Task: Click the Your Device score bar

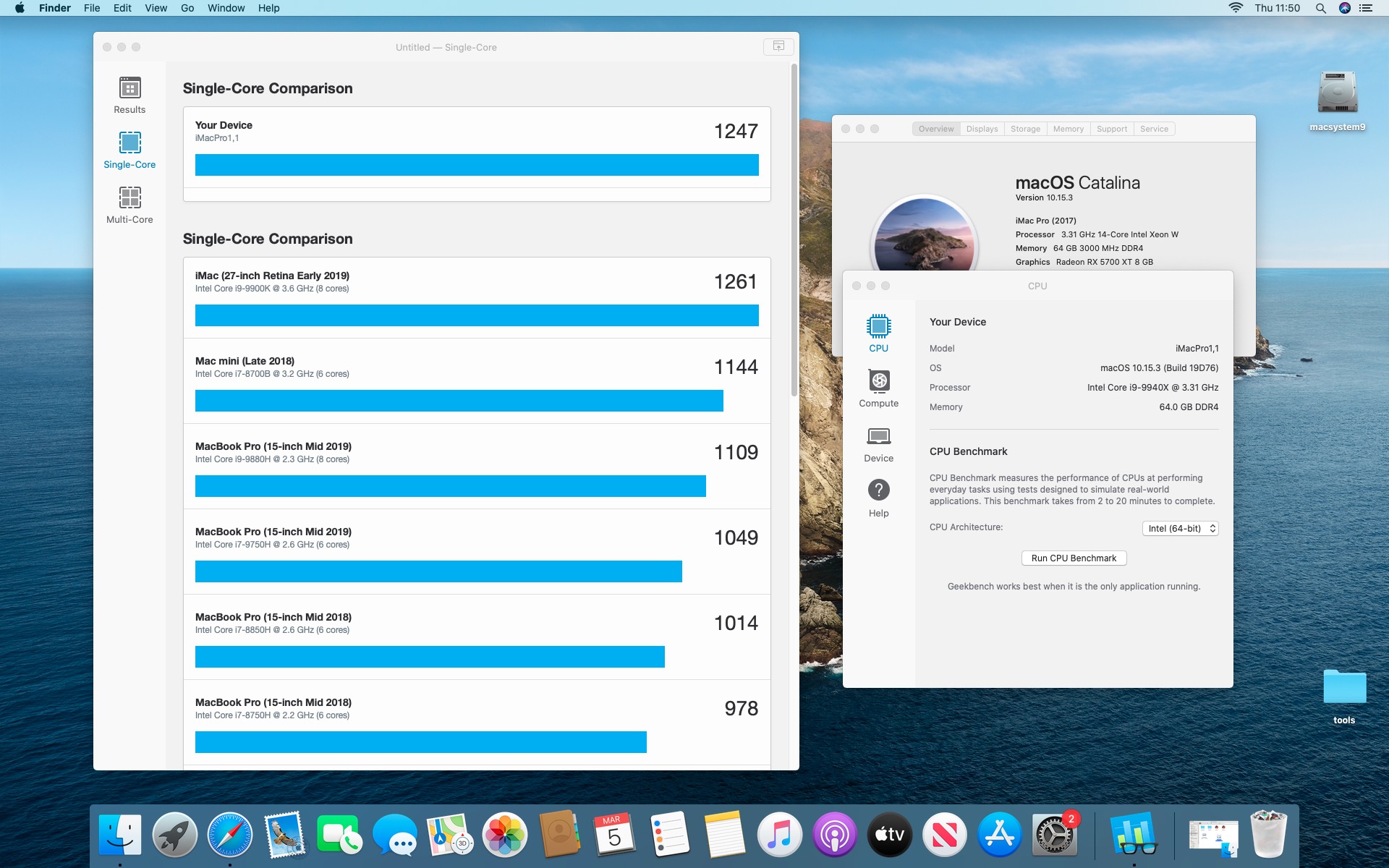Action: pyautogui.click(x=476, y=165)
